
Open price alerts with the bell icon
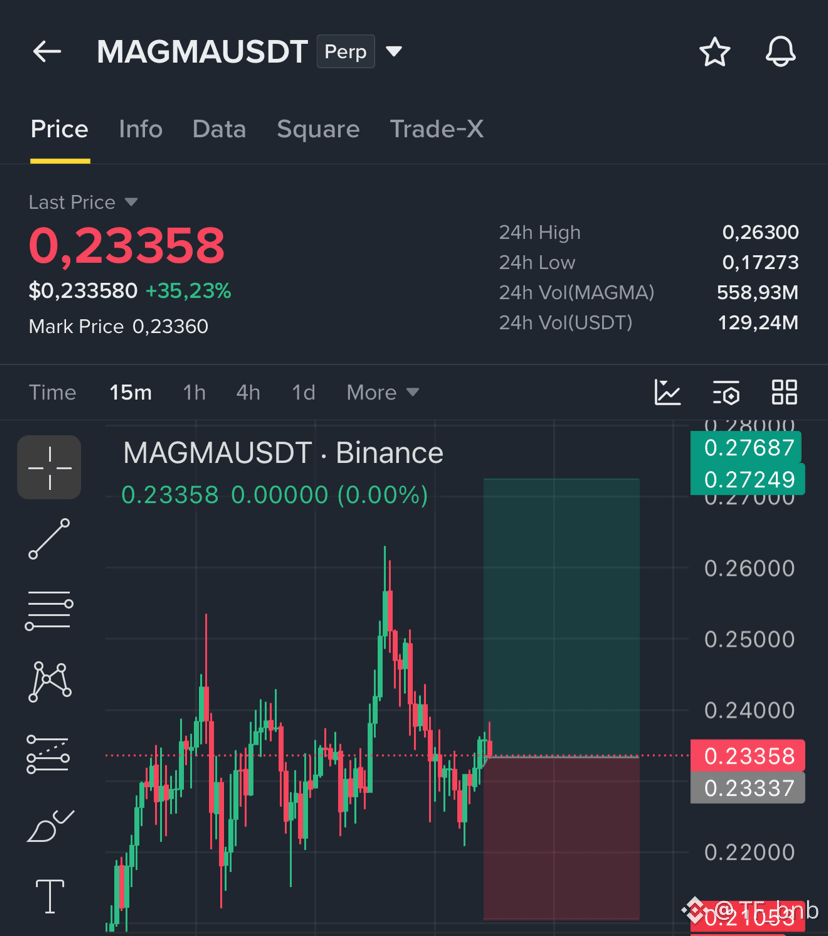click(x=781, y=51)
